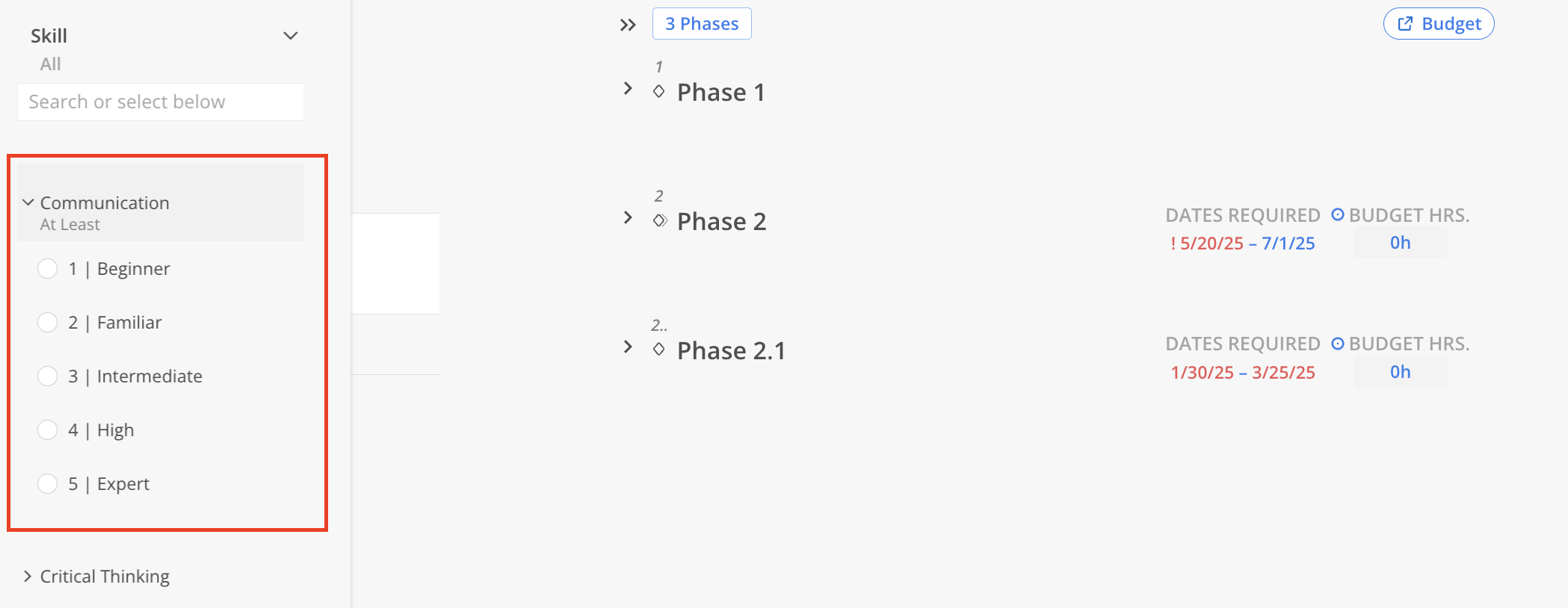Screen dimensions: 1568x608
Task: Click Phase 2 budget hours clock icon
Action: [x=1338, y=215]
